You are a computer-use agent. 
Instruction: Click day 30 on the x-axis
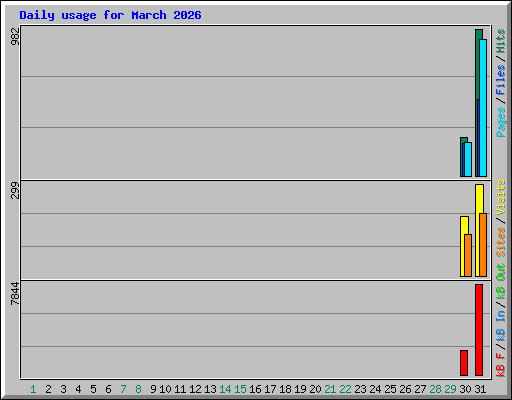click(465, 389)
